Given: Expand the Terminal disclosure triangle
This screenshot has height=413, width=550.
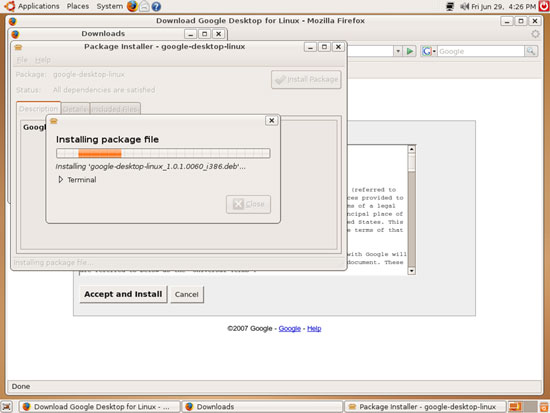Looking at the screenshot, I should 60,180.
